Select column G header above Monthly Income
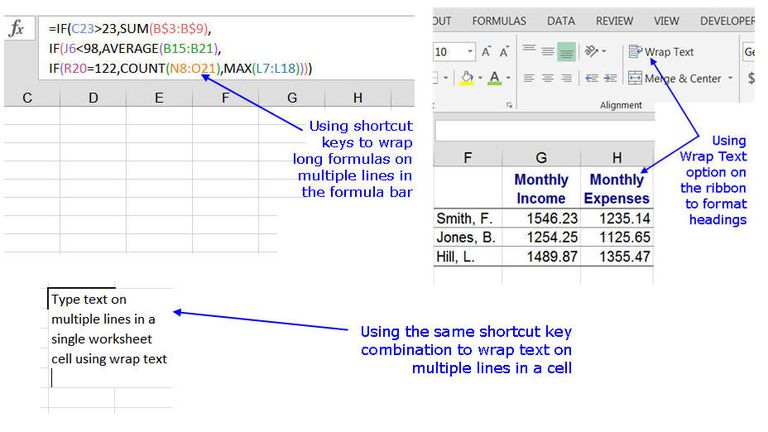The image size is (768, 432). click(x=541, y=158)
